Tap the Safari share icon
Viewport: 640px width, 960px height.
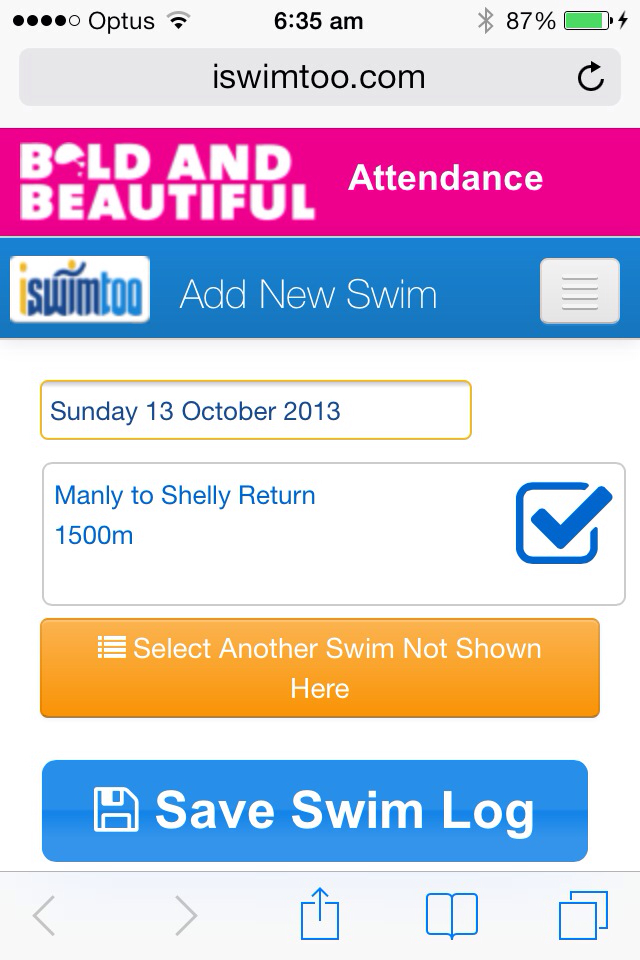click(320, 915)
